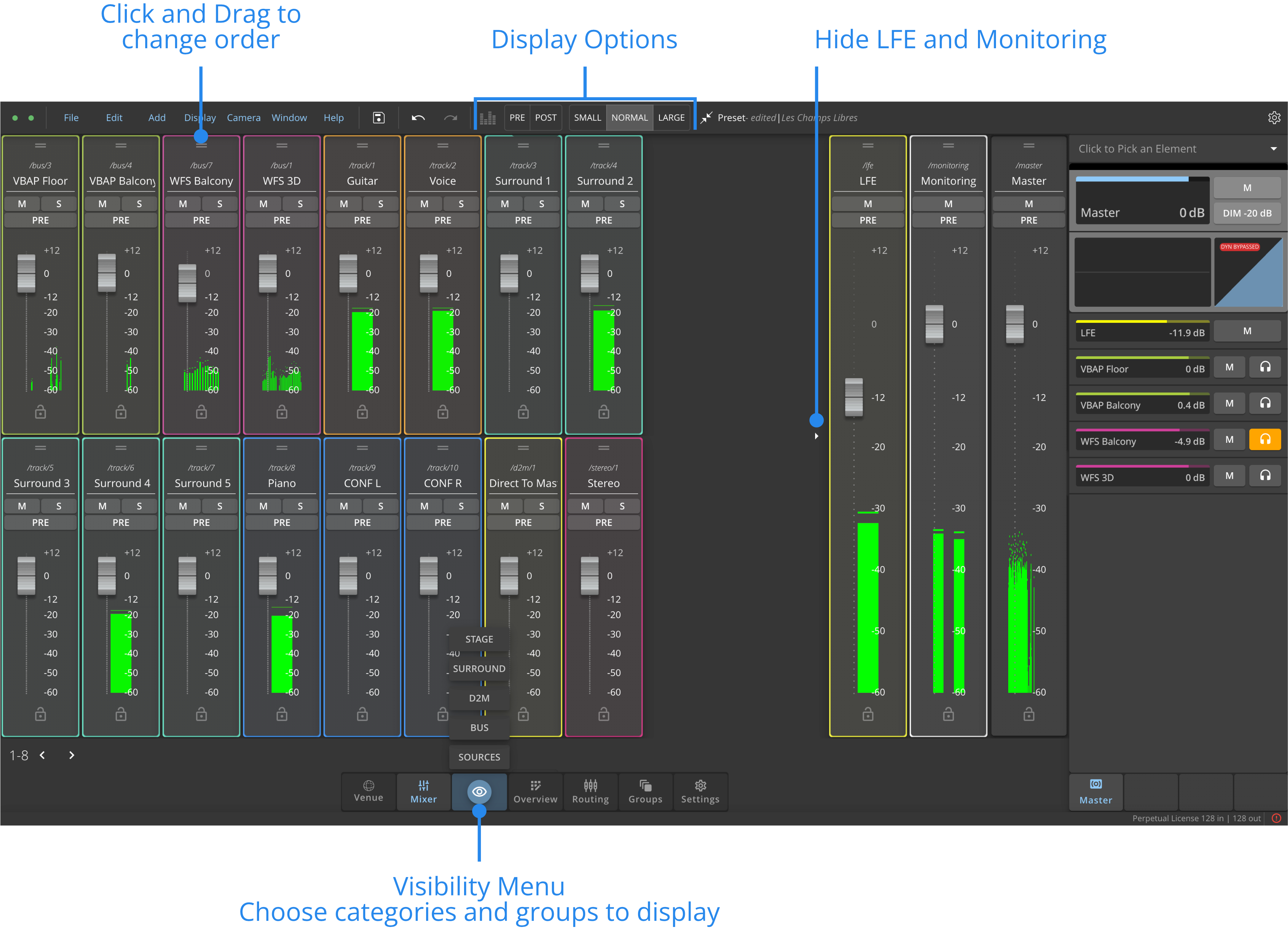1288x930 pixels.
Task: Toggle DIM -20 dB on master
Action: [x=1247, y=213]
